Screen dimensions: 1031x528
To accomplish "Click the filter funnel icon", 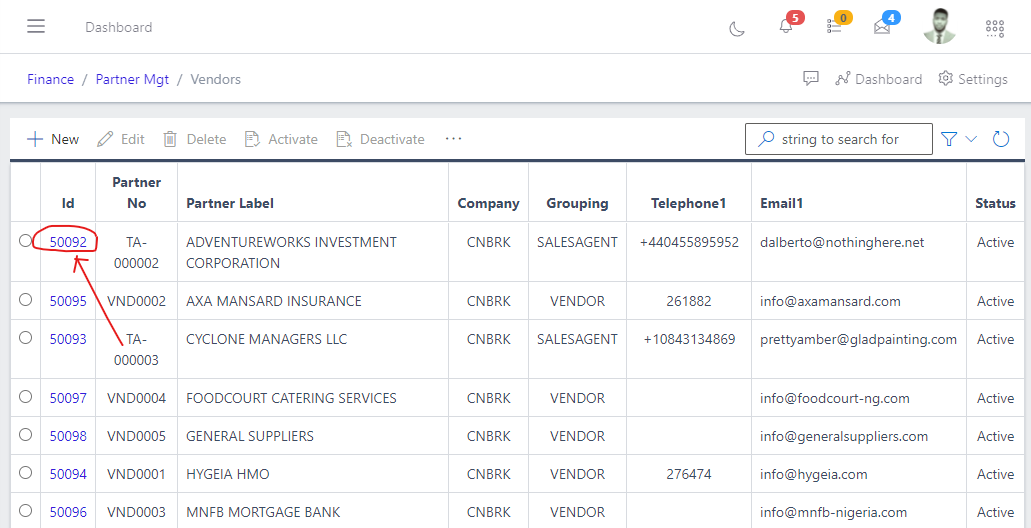I will [948, 139].
